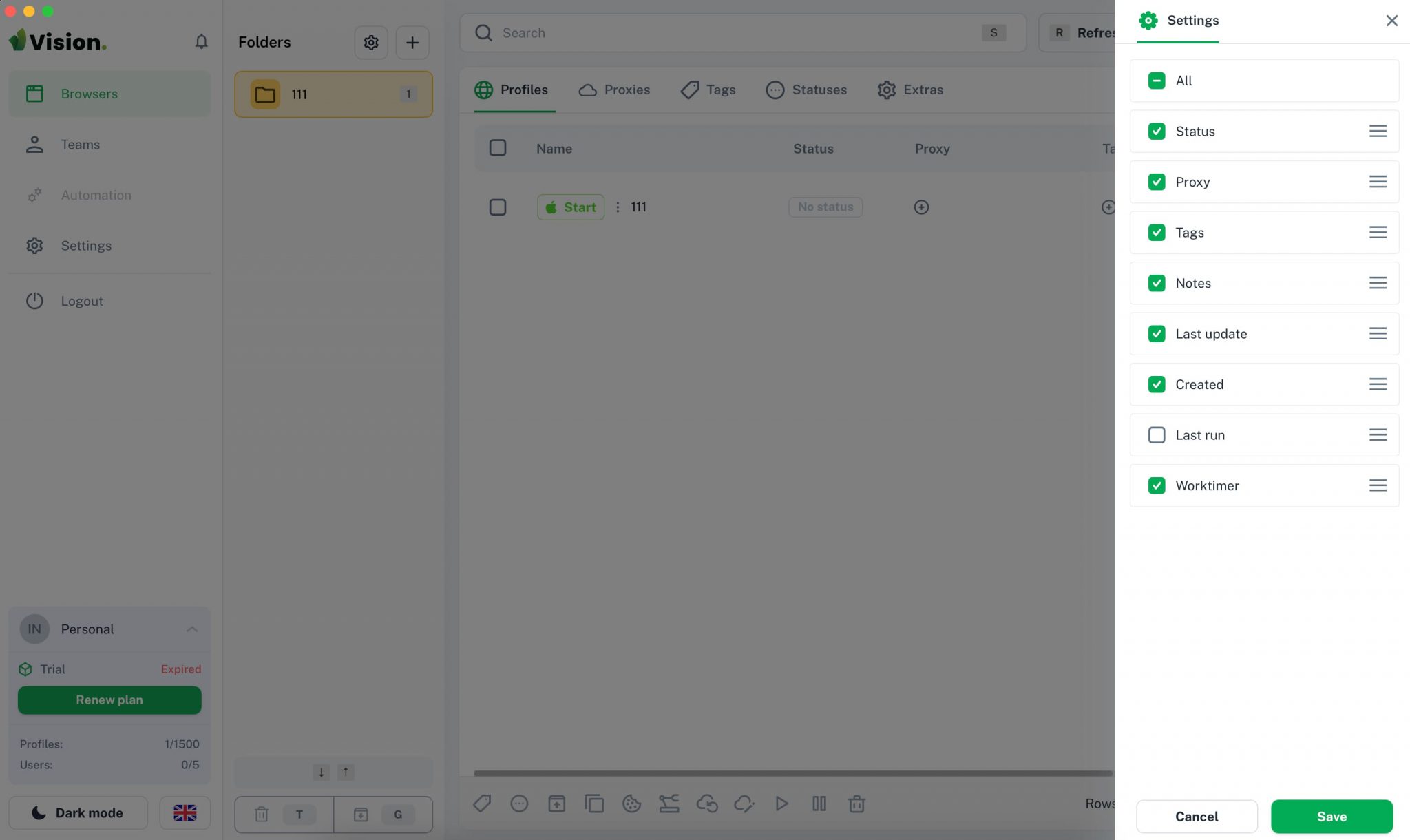Open the Extras tab

[x=909, y=90]
